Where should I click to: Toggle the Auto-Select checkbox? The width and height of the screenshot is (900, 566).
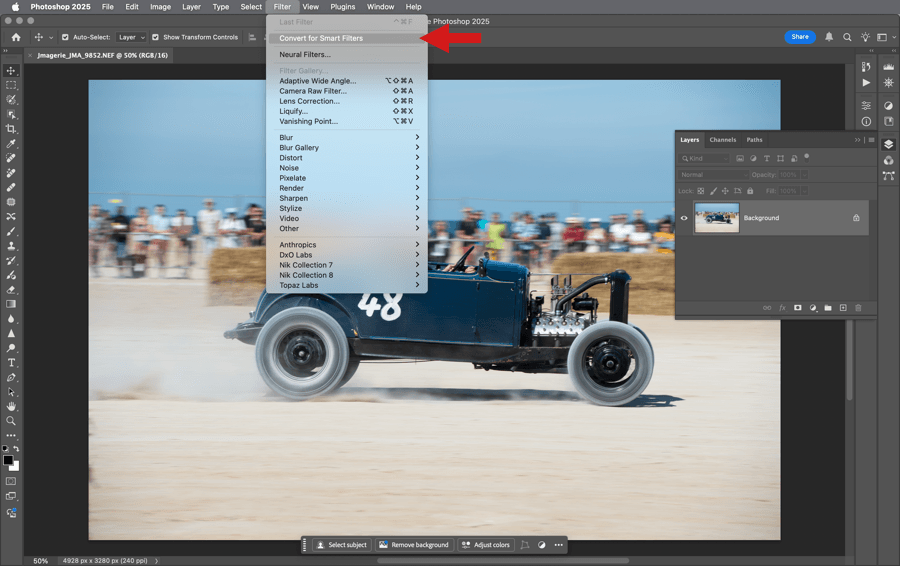coord(65,37)
